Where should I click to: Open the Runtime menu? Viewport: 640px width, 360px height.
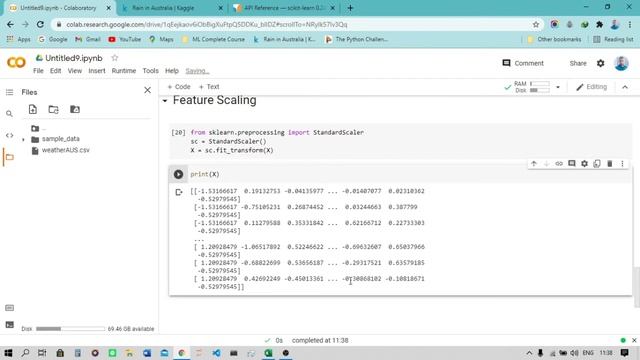pyautogui.click(x=124, y=71)
